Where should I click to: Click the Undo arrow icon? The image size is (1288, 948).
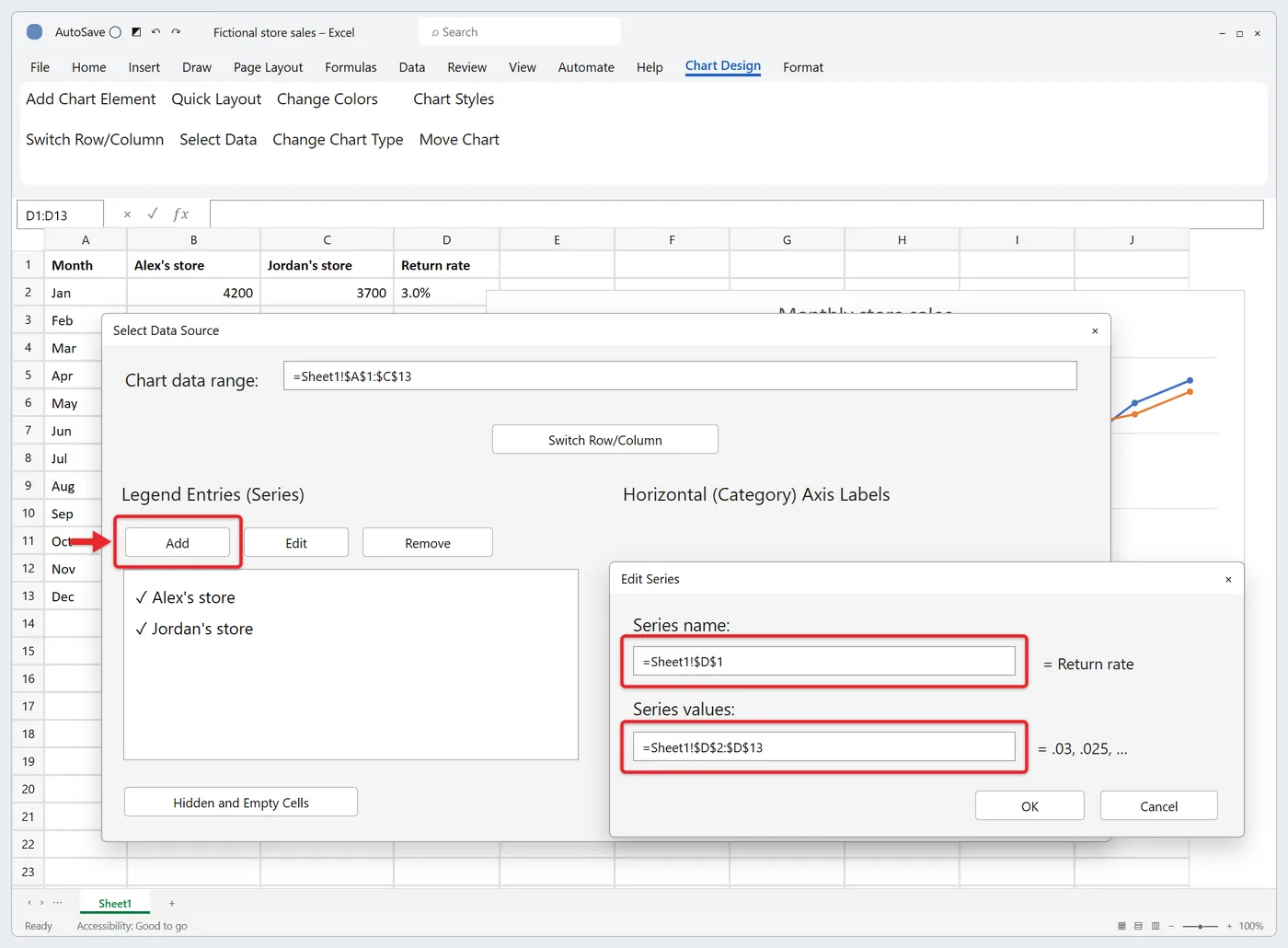coord(155,32)
